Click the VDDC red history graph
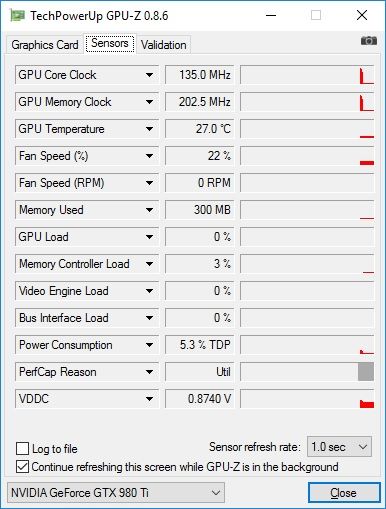 [307, 399]
